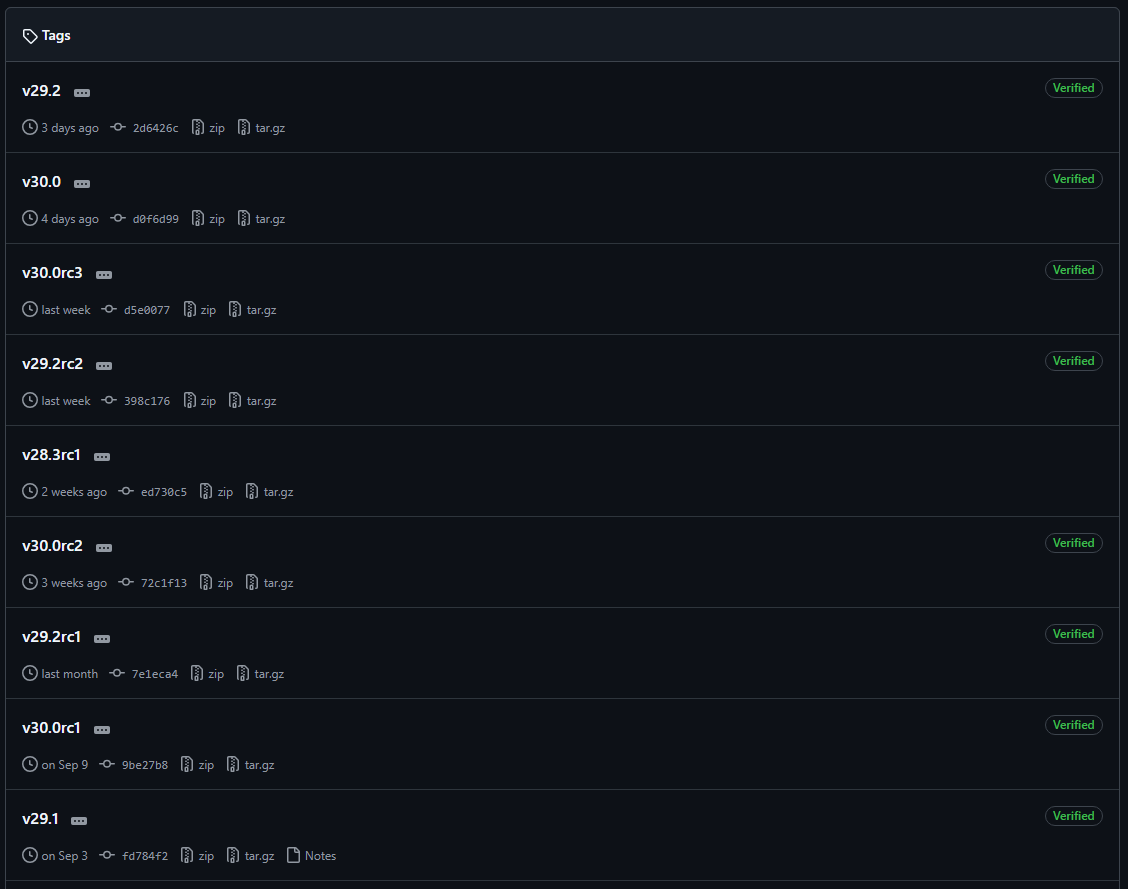Expand the ellipsis details for v29.2
Viewport: 1128px width, 889px height.
point(82,92)
